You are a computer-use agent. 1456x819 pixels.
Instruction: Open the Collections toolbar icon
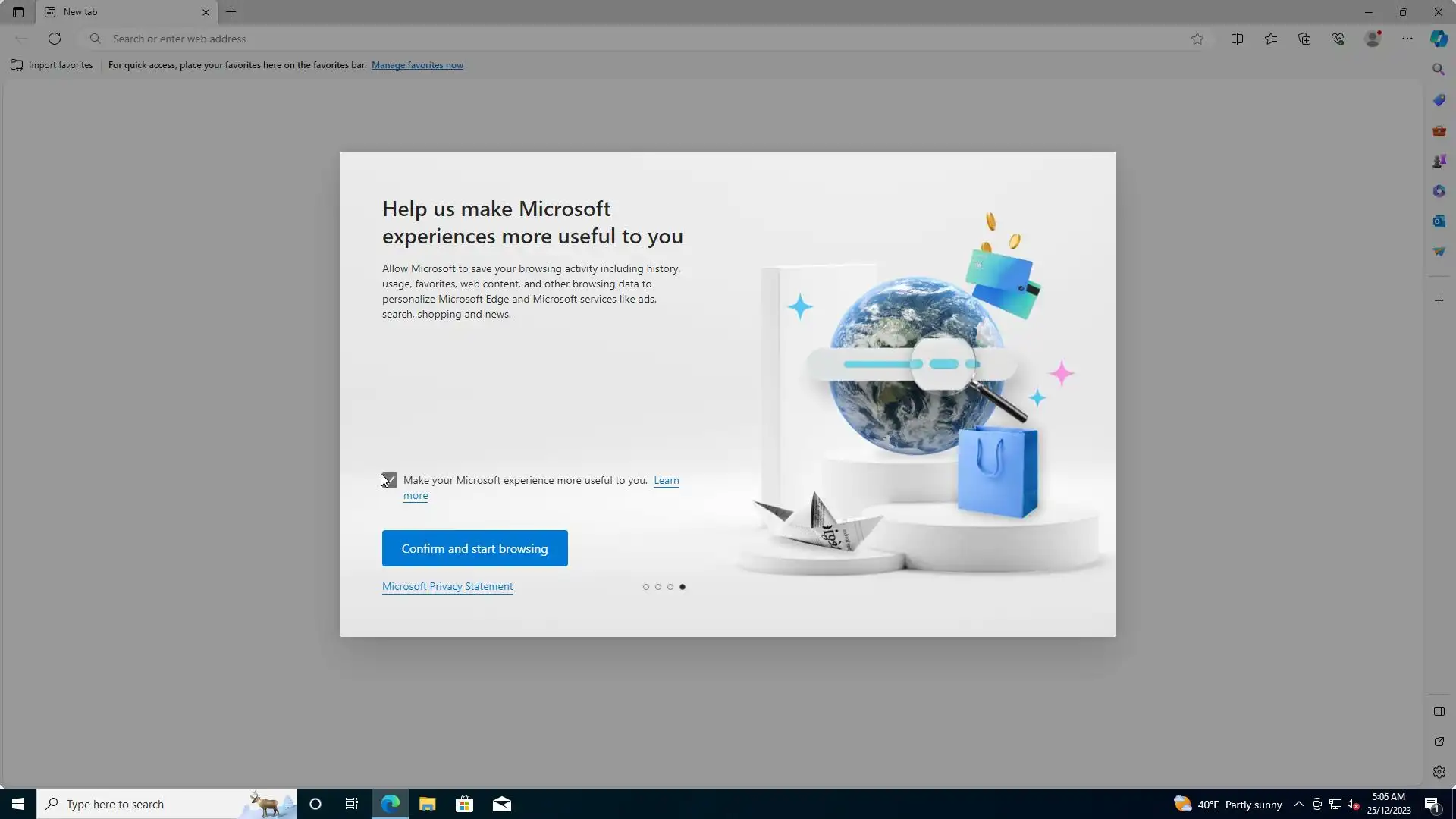click(1304, 39)
